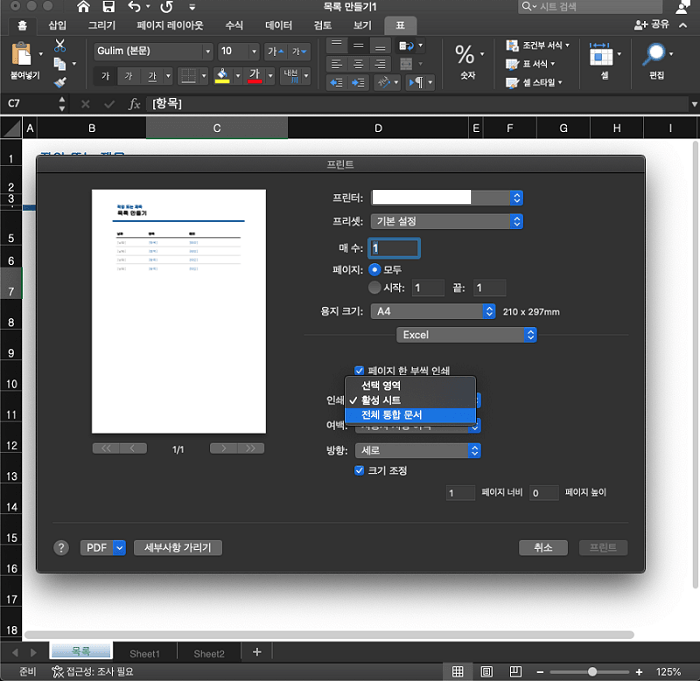
Task: Align text to the right
Action: [380, 64]
